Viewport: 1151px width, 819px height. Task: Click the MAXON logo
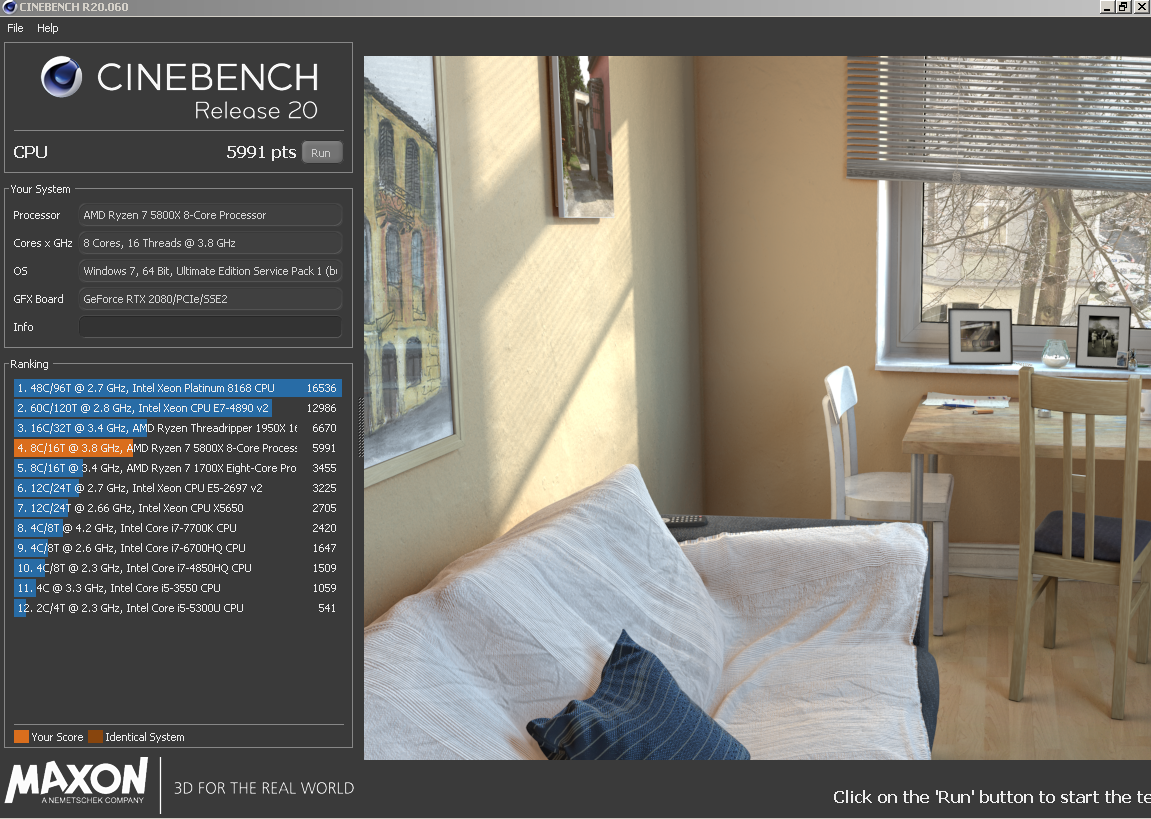76,782
